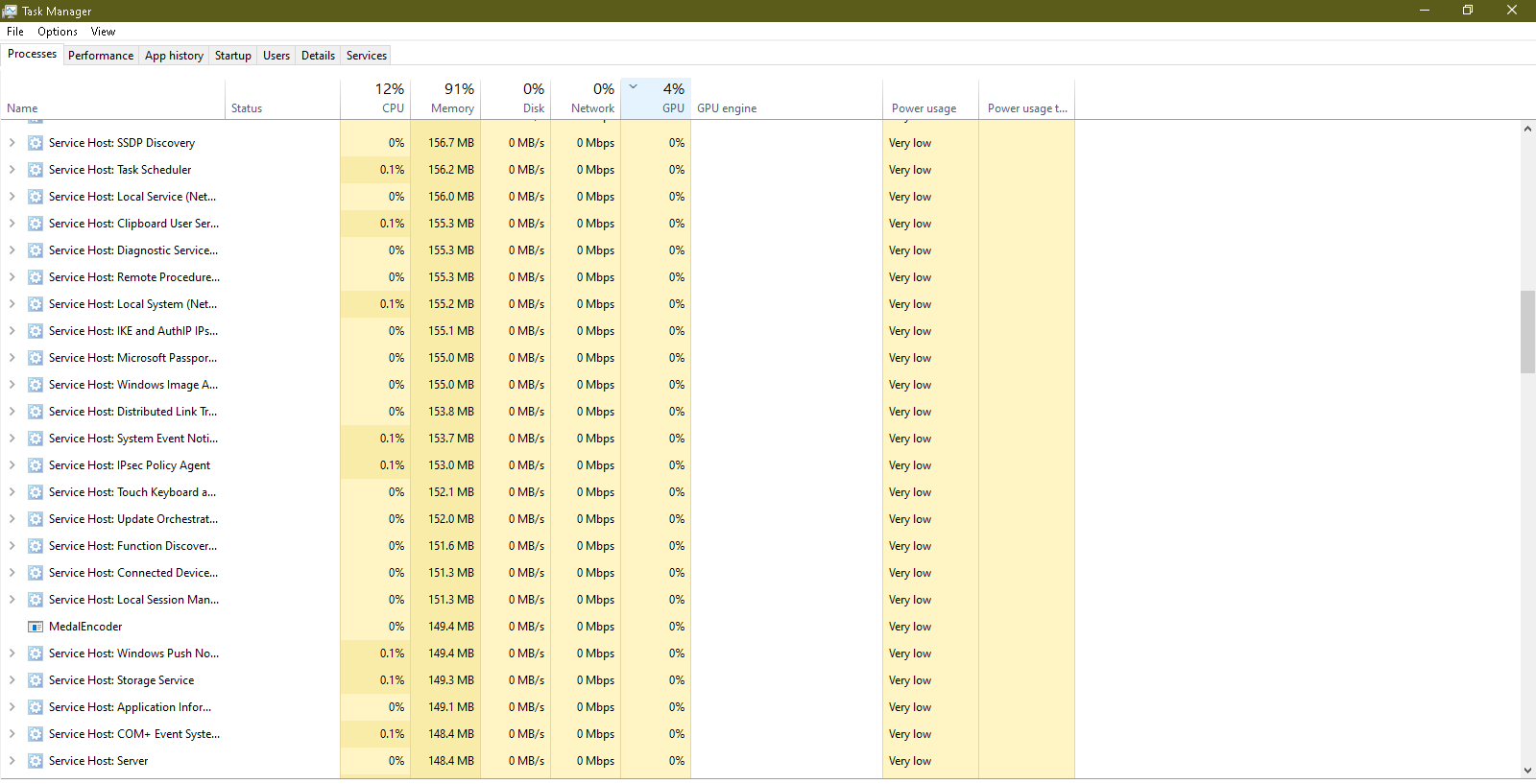
Task: Open the Startup tab
Action: (x=232, y=56)
